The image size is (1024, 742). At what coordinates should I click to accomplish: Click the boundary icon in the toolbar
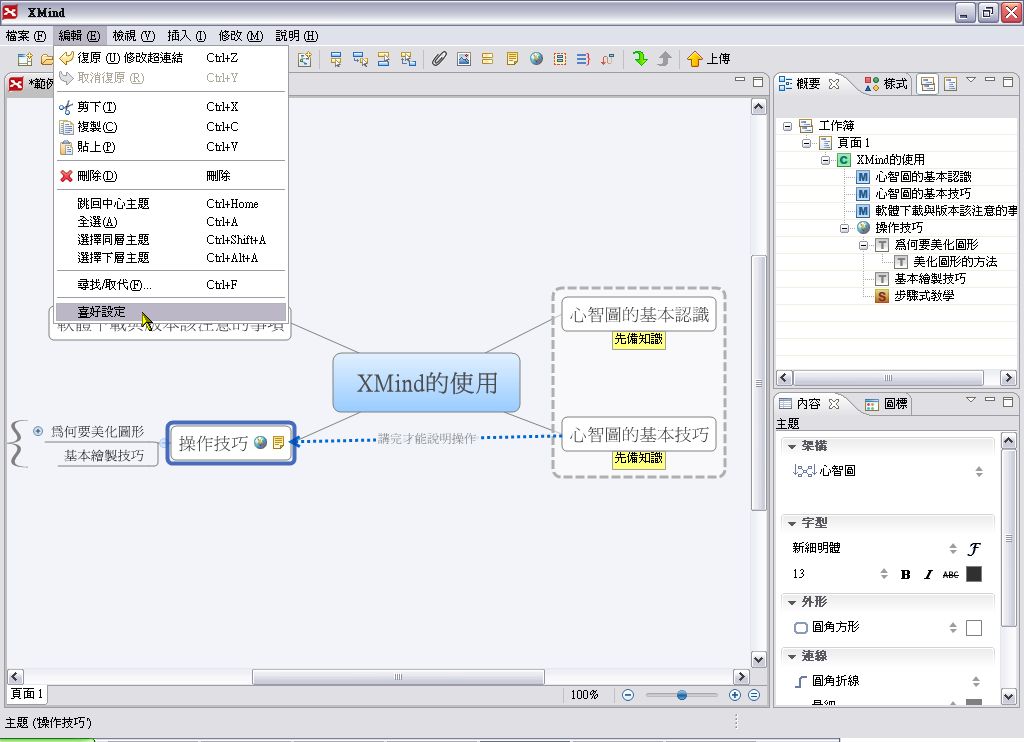pos(560,59)
